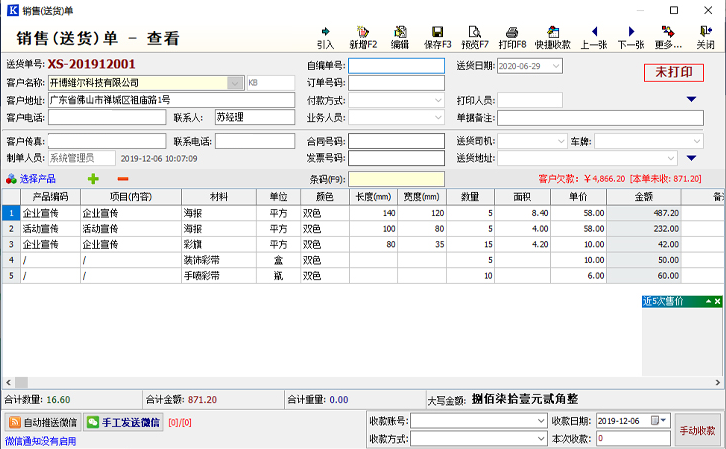This screenshot has width=726, height=449.
Task: Click blue triangle beside 打印人员 field
Action: click(691, 99)
